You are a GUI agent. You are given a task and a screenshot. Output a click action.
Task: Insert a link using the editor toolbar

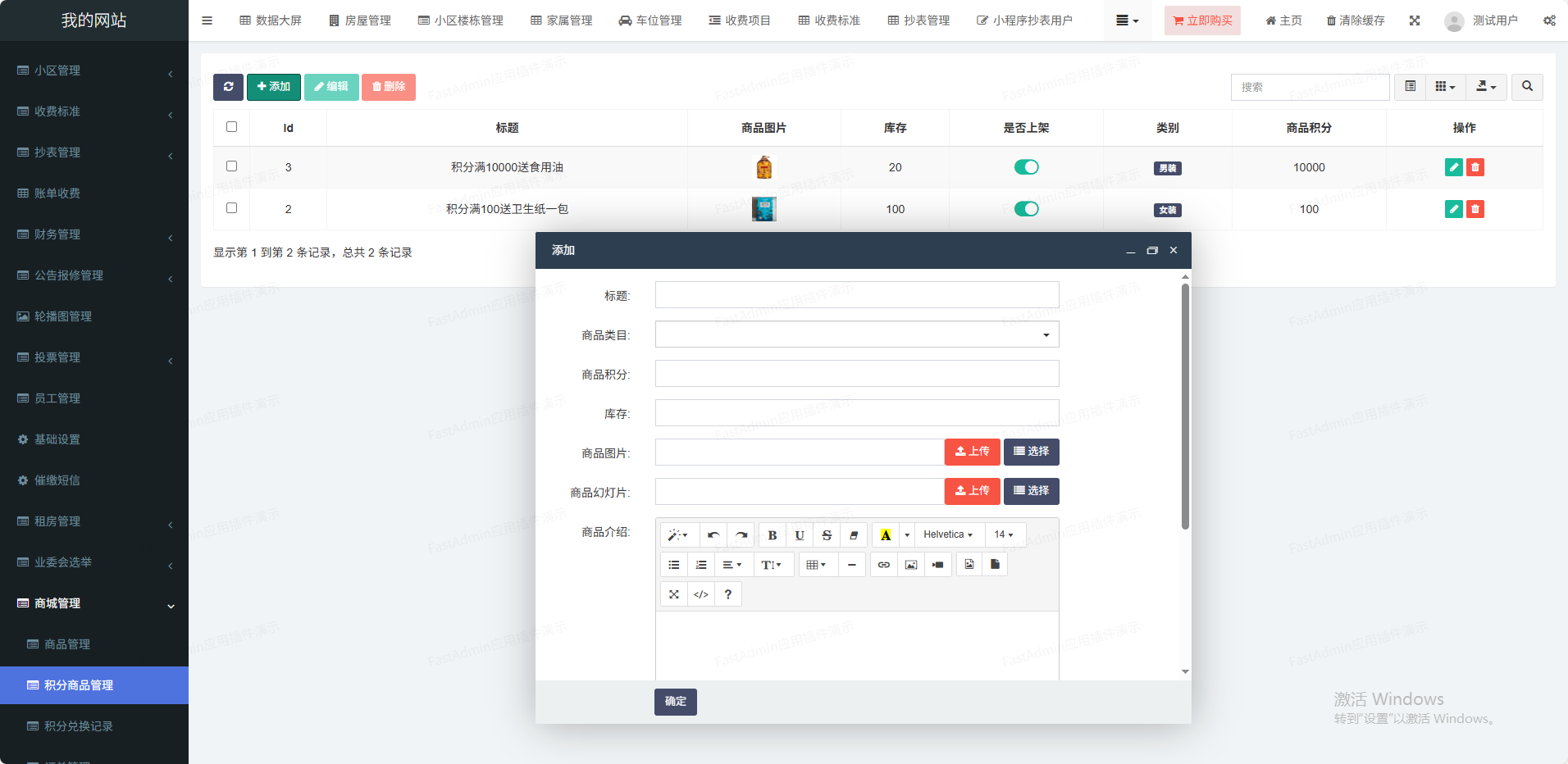pos(883,565)
